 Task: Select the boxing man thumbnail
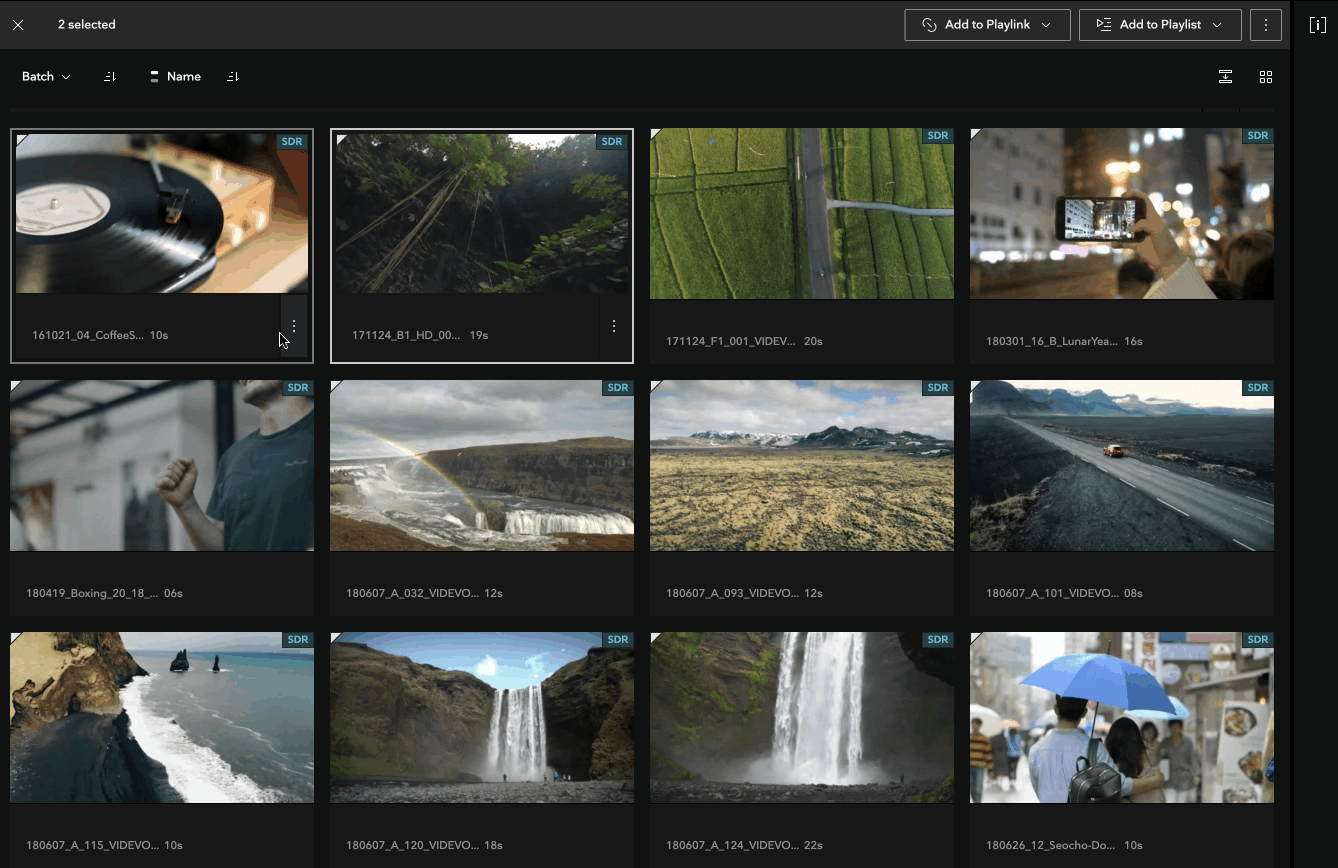tap(162, 466)
